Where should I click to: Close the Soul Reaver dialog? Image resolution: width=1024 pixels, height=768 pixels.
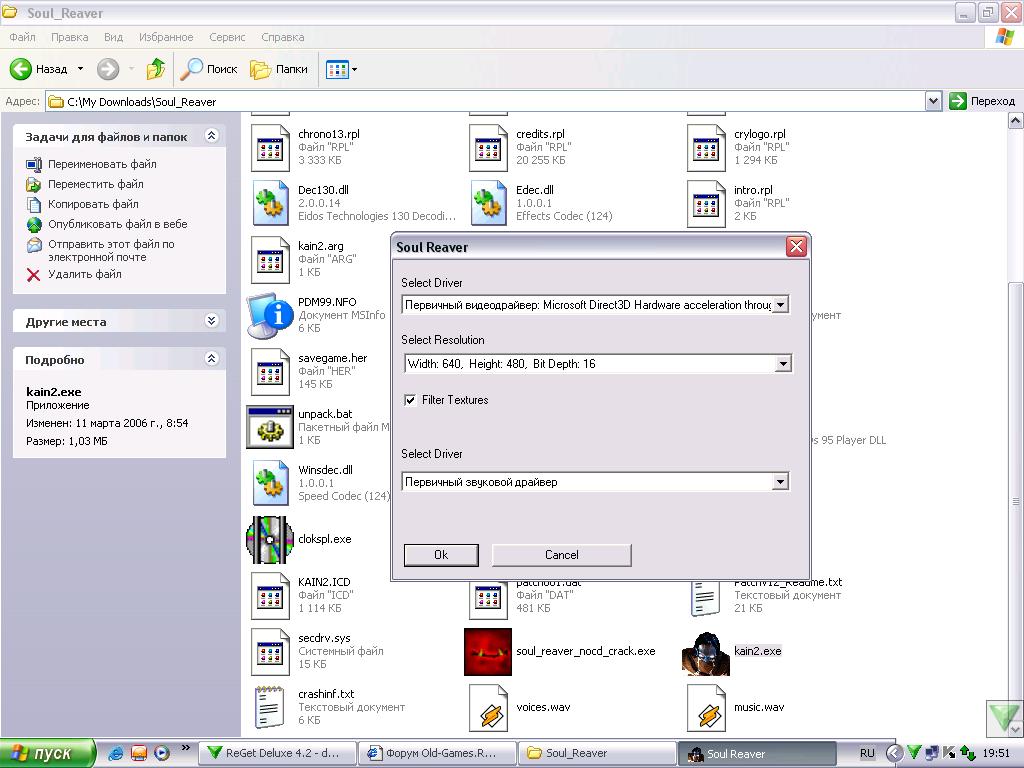click(x=796, y=247)
